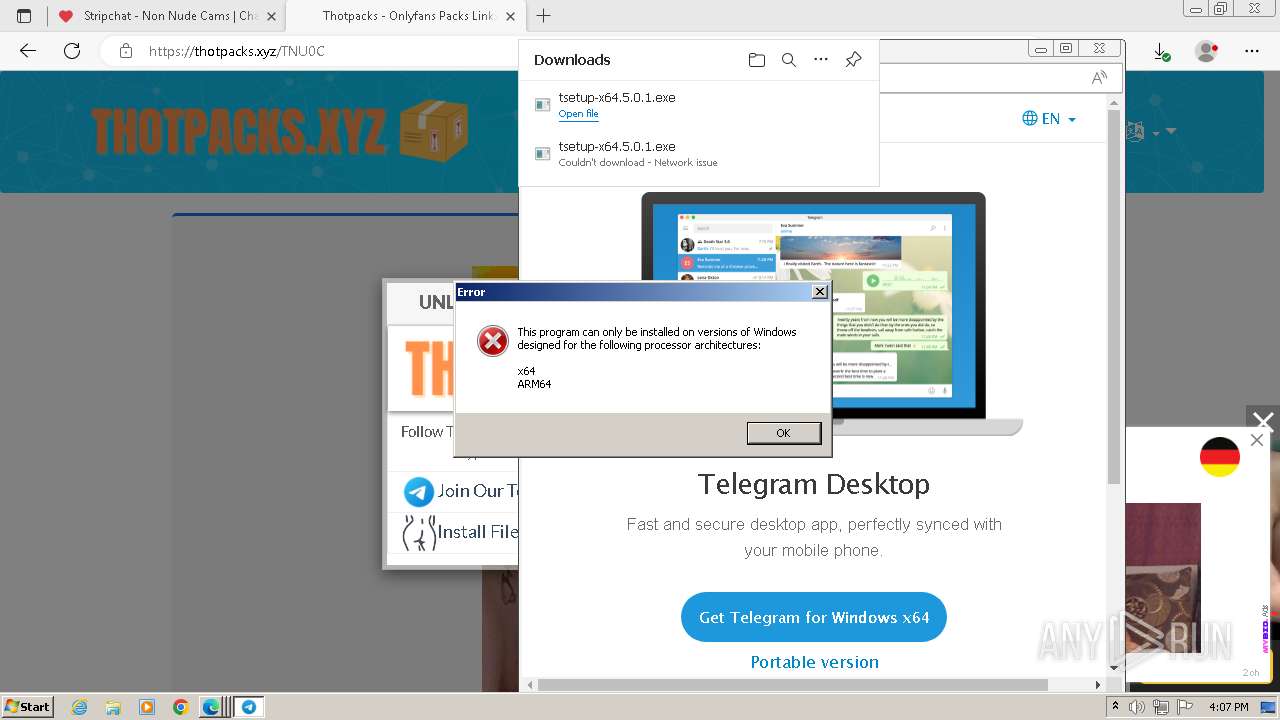Click the THOTPACKS.XYZ site logo
1280x720 pixels.
pyautogui.click(x=280, y=130)
